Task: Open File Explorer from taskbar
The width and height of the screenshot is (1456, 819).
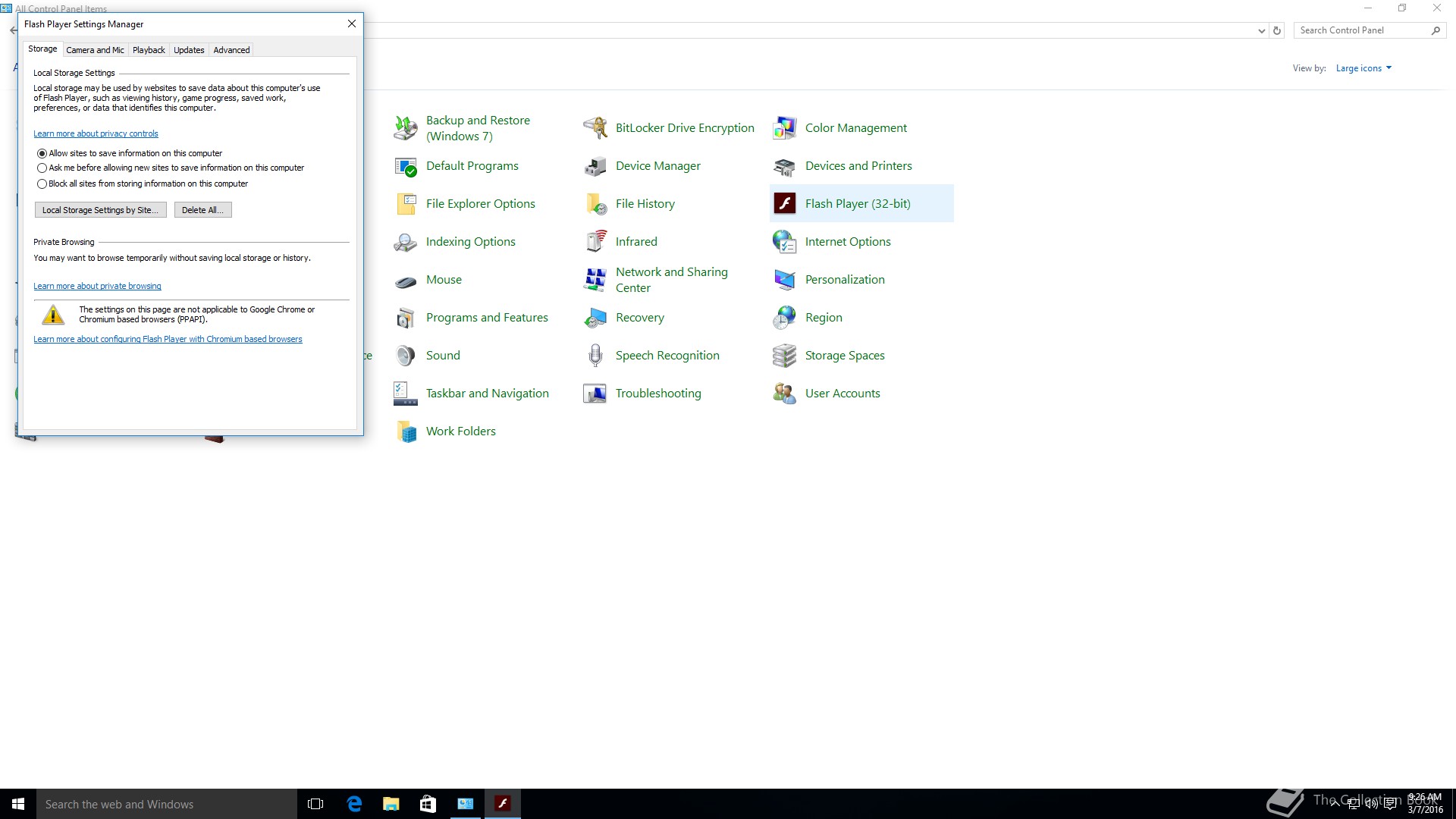Action: [391, 804]
